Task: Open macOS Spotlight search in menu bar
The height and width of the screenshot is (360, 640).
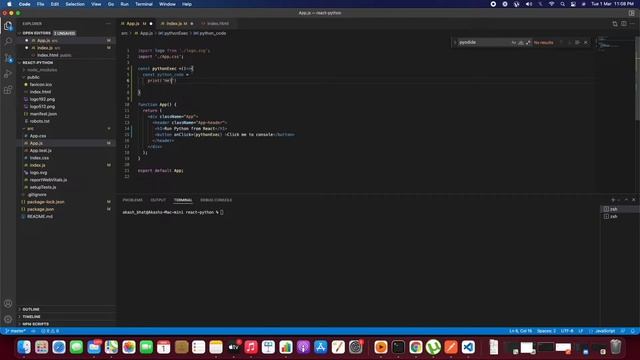Action: 562,4
